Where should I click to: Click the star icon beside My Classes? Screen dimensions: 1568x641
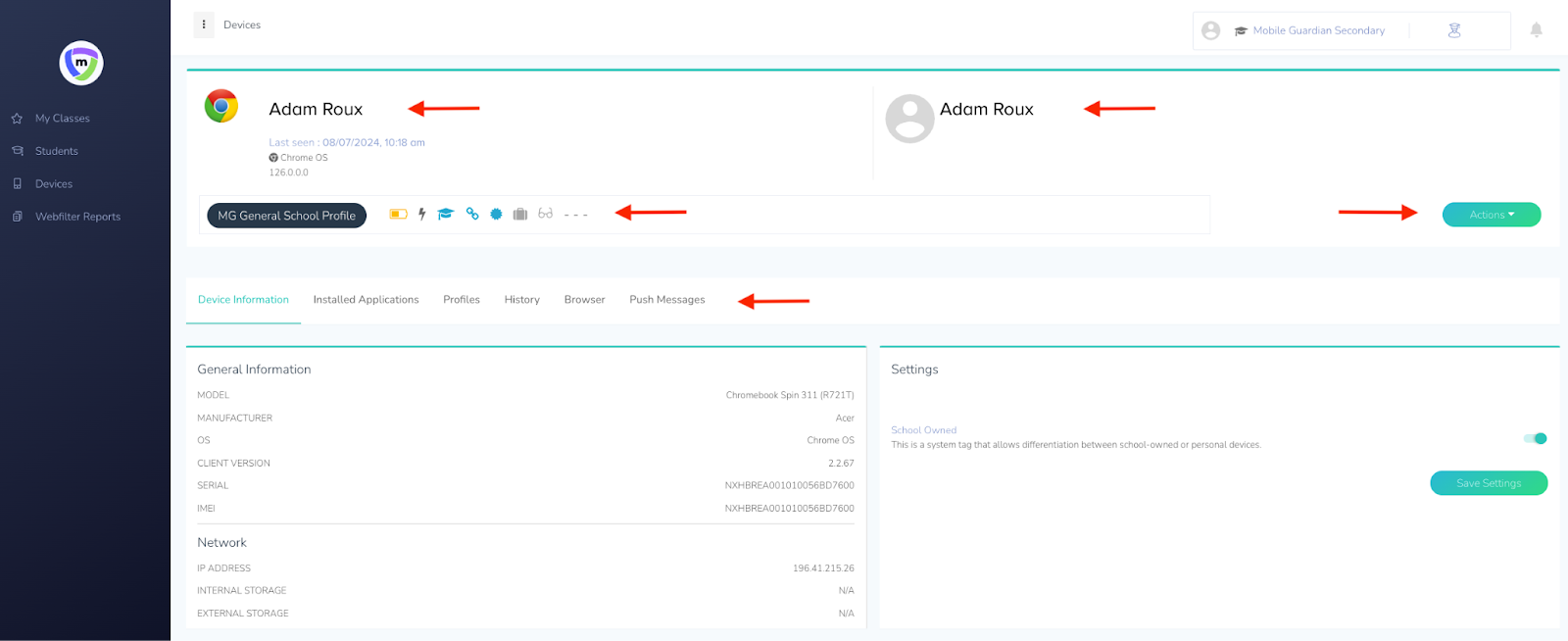17,119
